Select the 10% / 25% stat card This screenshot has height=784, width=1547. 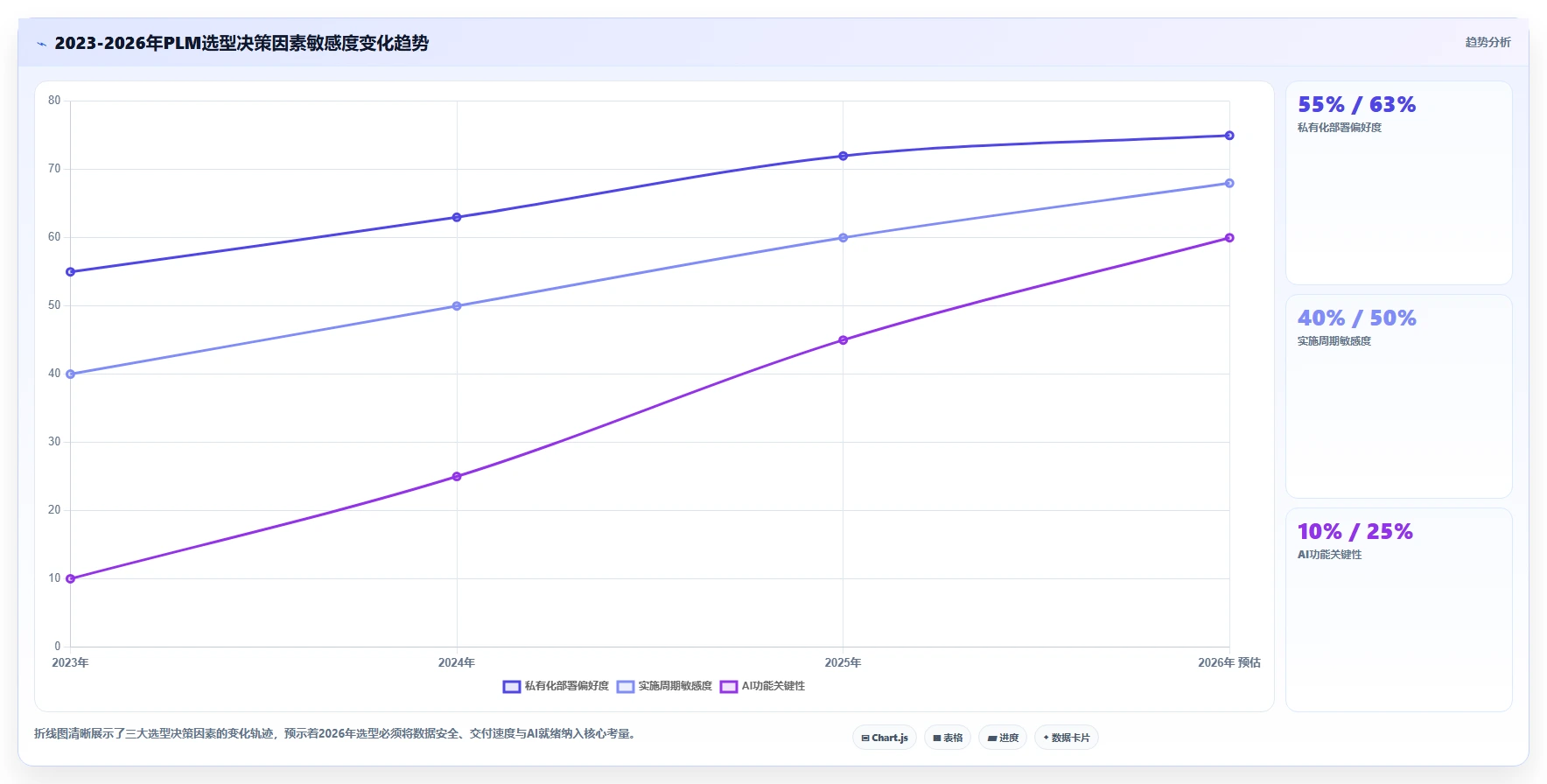[x=1398, y=610]
